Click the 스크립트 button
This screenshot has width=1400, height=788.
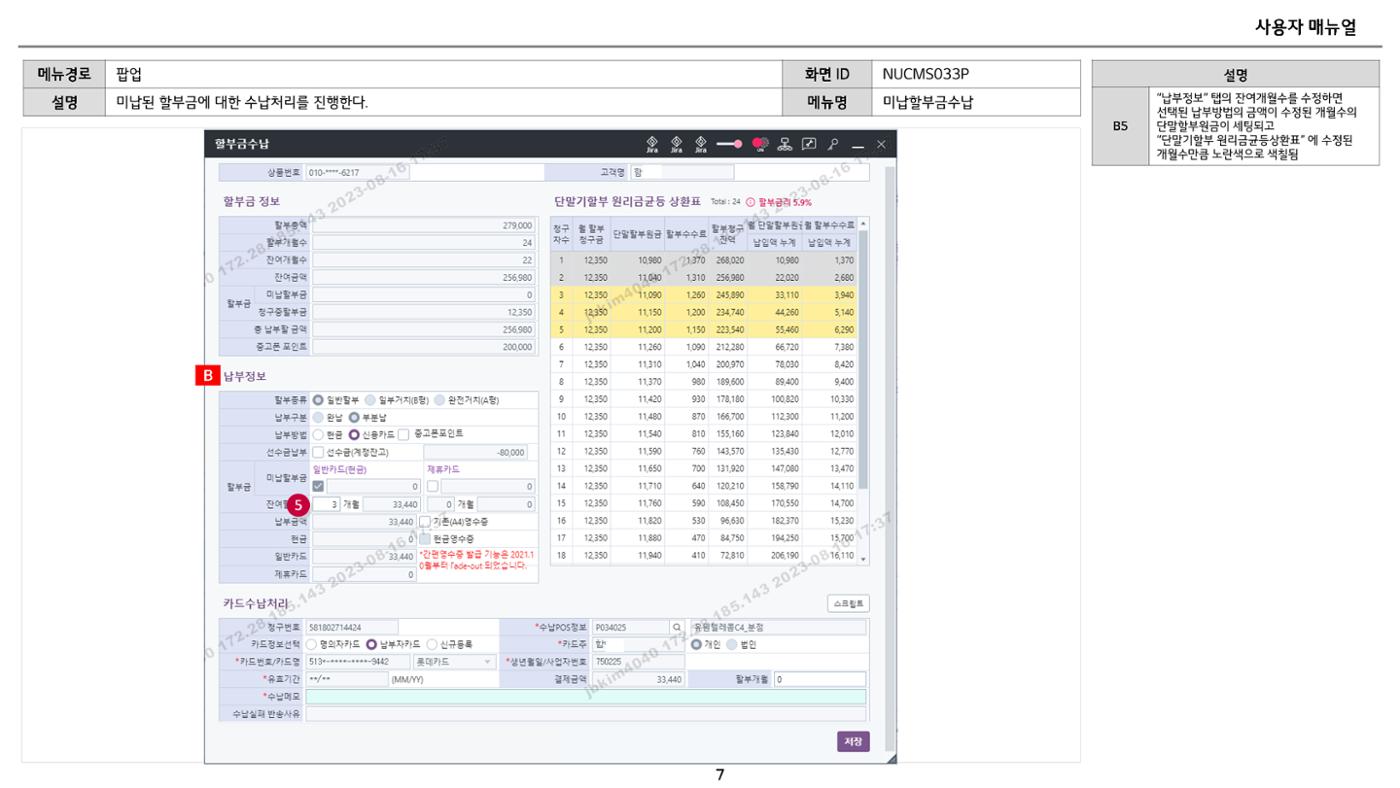click(848, 604)
